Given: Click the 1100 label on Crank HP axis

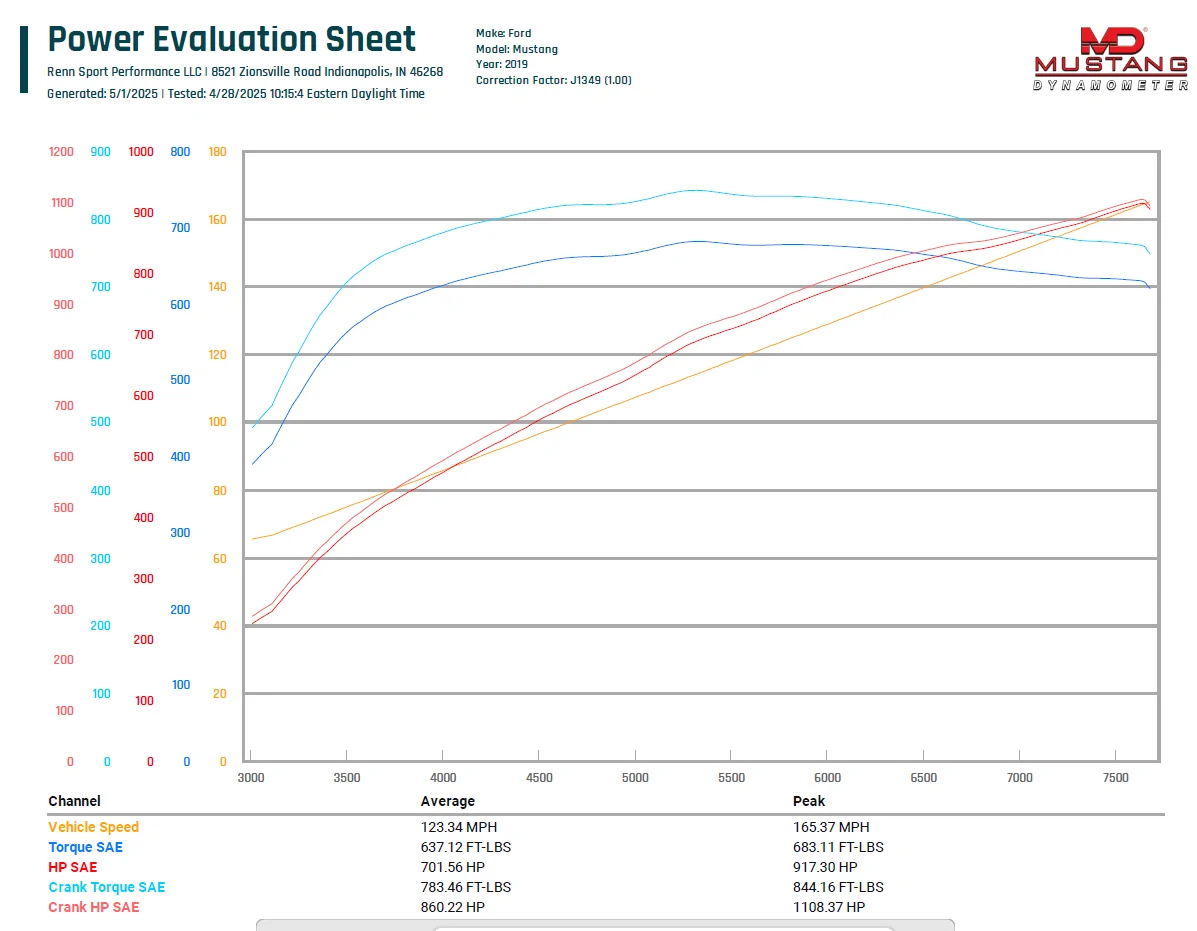Looking at the screenshot, I should click(63, 203).
